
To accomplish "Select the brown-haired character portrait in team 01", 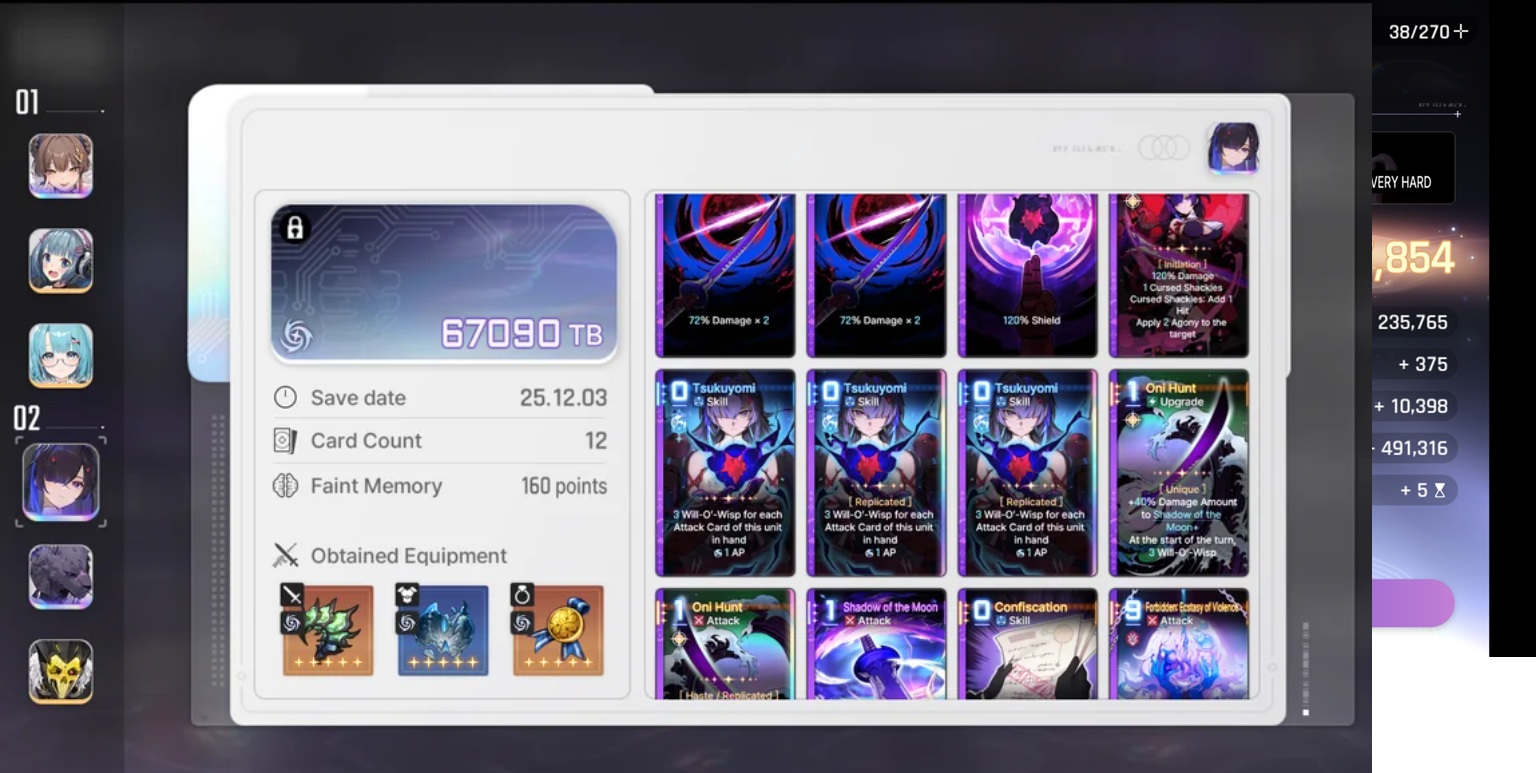I will pyautogui.click(x=61, y=166).
